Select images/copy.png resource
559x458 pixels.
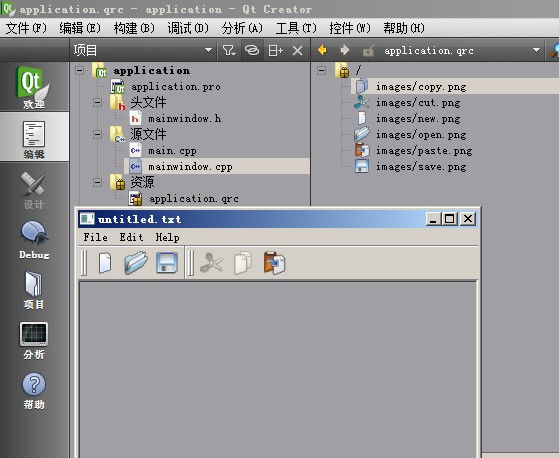(421, 87)
